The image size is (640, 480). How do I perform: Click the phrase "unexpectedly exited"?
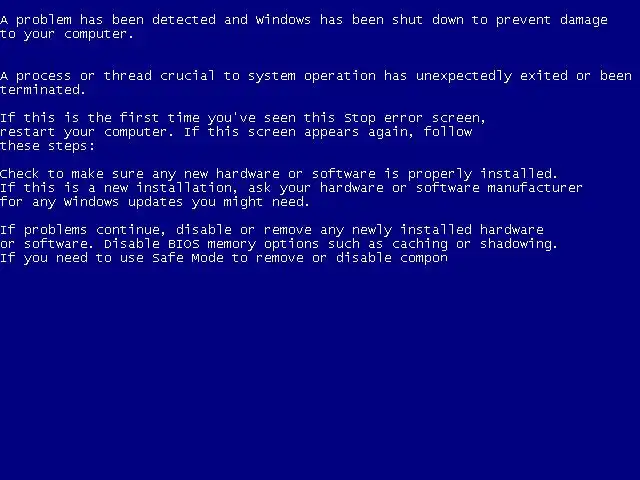click(491, 76)
